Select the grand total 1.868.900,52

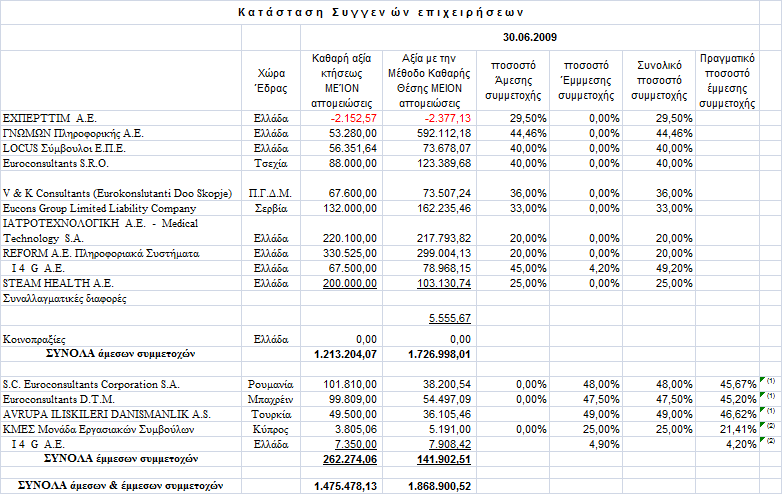pos(439,486)
